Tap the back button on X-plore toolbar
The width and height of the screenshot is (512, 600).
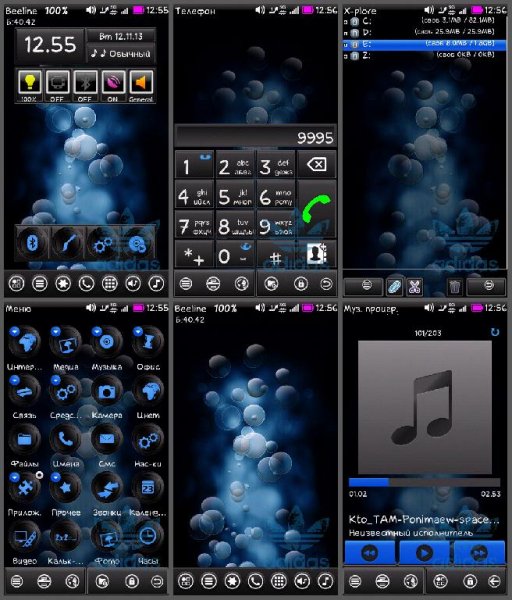tap(488, 285)
